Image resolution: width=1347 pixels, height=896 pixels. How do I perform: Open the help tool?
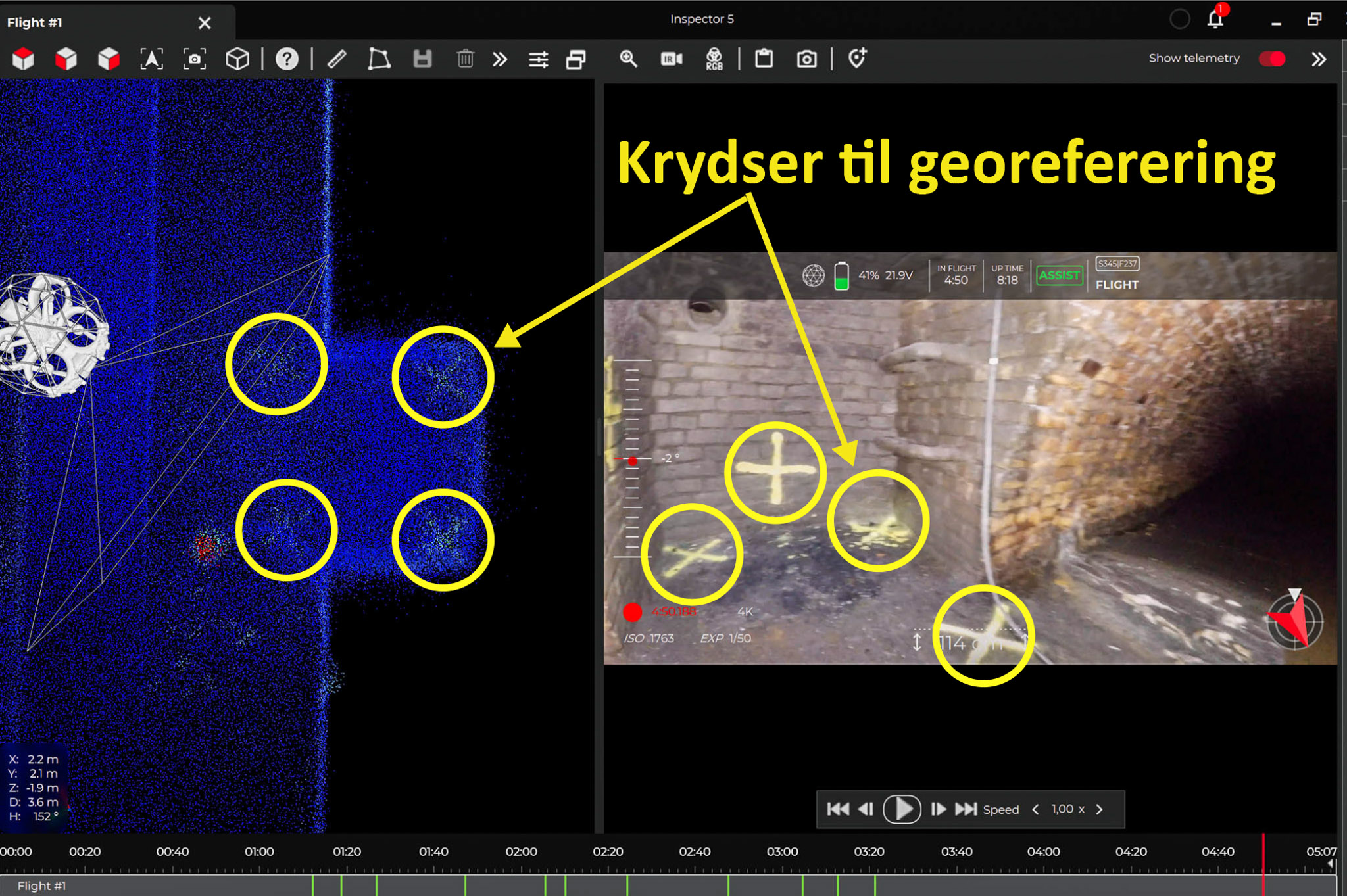pos(287,59)
